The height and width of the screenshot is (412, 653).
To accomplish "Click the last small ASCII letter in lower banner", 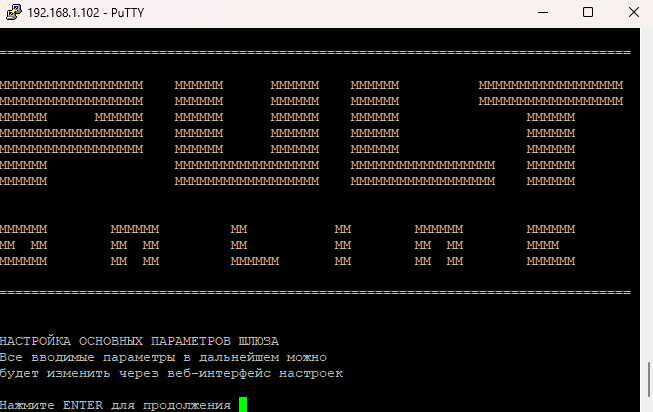I will (x=551, y=245).
